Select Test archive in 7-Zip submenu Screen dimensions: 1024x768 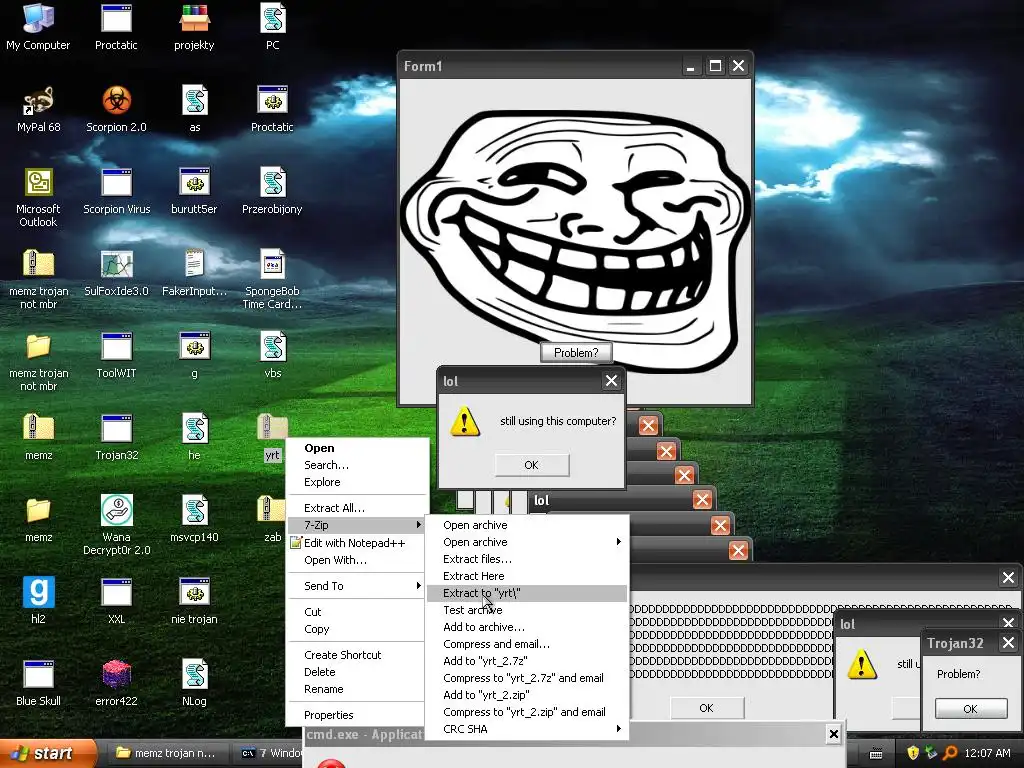pyautogui.click(x=527, y=610)
